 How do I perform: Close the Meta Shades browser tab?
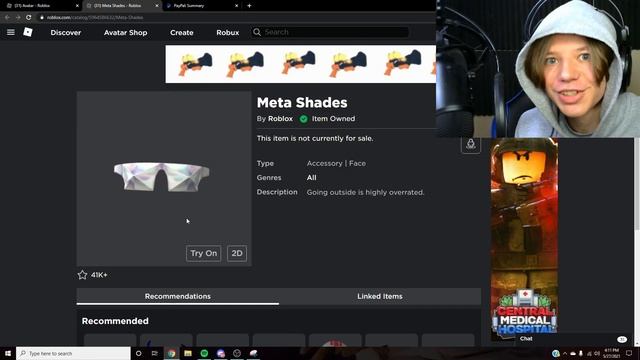click(x=157, y=6)
